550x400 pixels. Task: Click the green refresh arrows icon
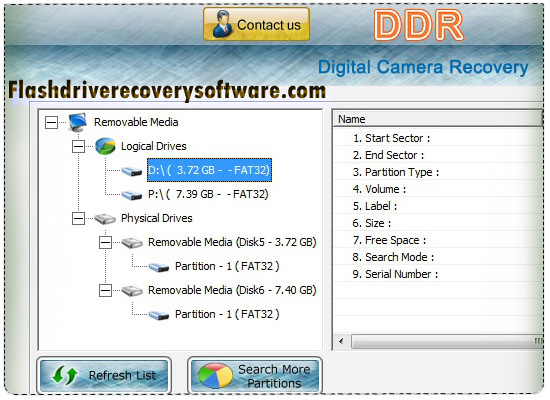pos(65,375)
